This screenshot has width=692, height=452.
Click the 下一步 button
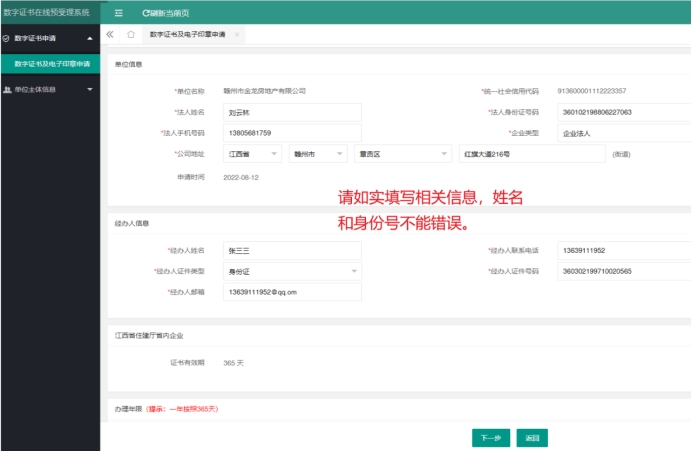490,438
